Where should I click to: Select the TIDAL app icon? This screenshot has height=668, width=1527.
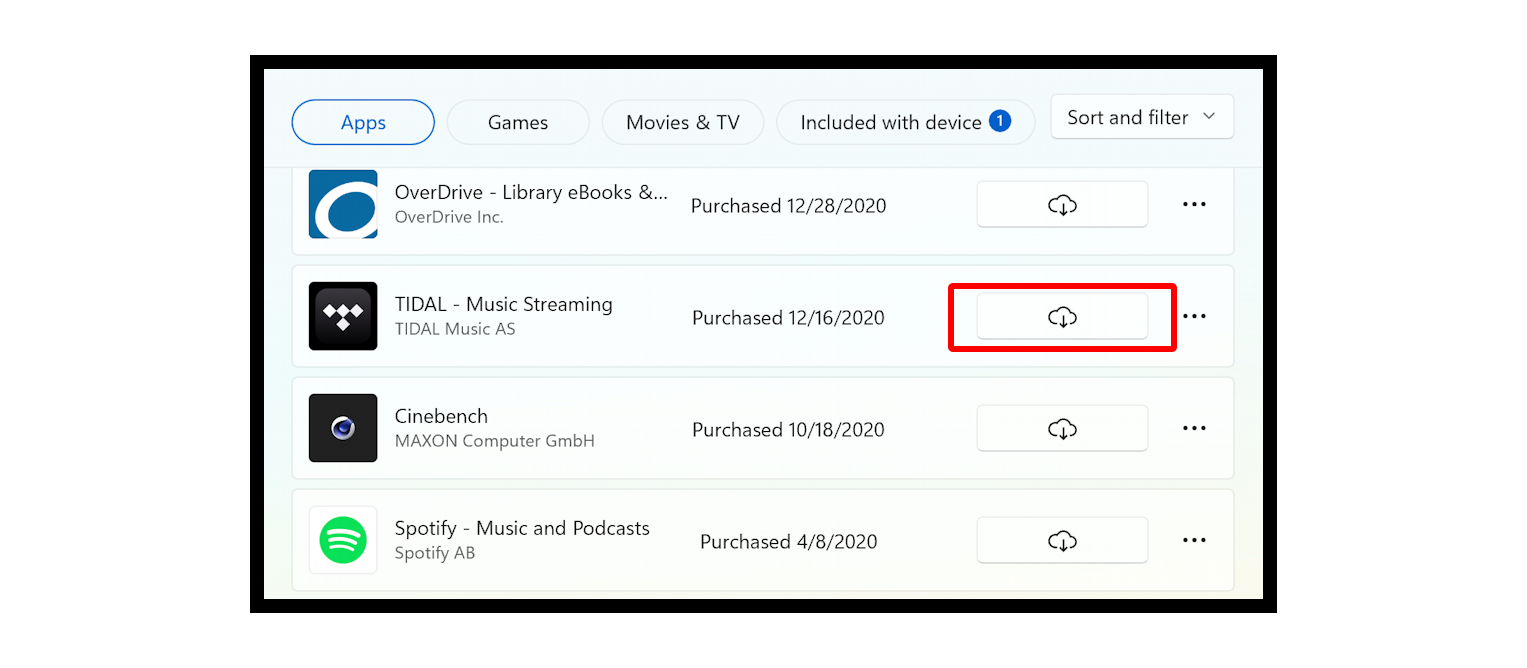point(343,316)
